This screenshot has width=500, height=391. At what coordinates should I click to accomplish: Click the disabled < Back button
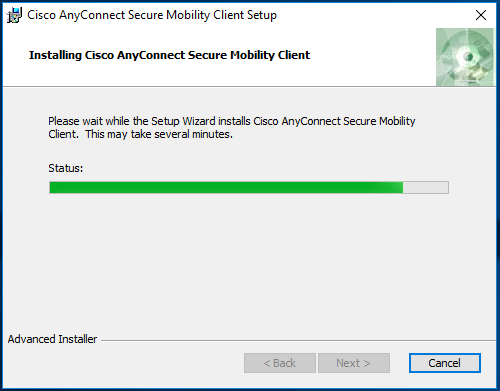pos(280,363)
